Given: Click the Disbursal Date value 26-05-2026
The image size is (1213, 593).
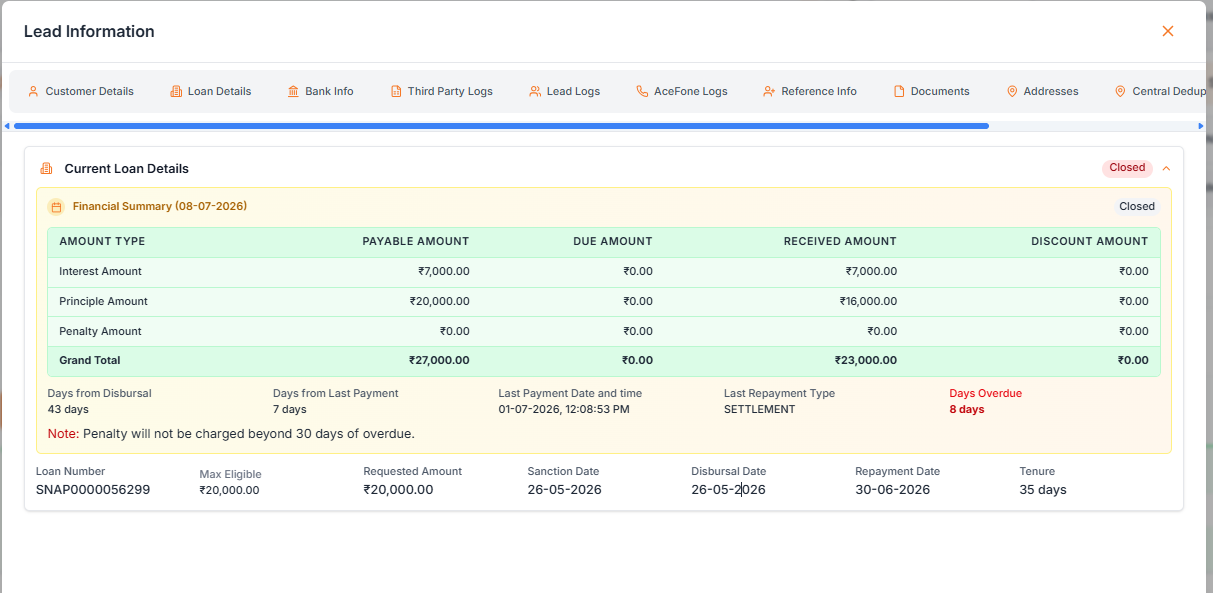Looking at the screenshot, I should (728, 490).
